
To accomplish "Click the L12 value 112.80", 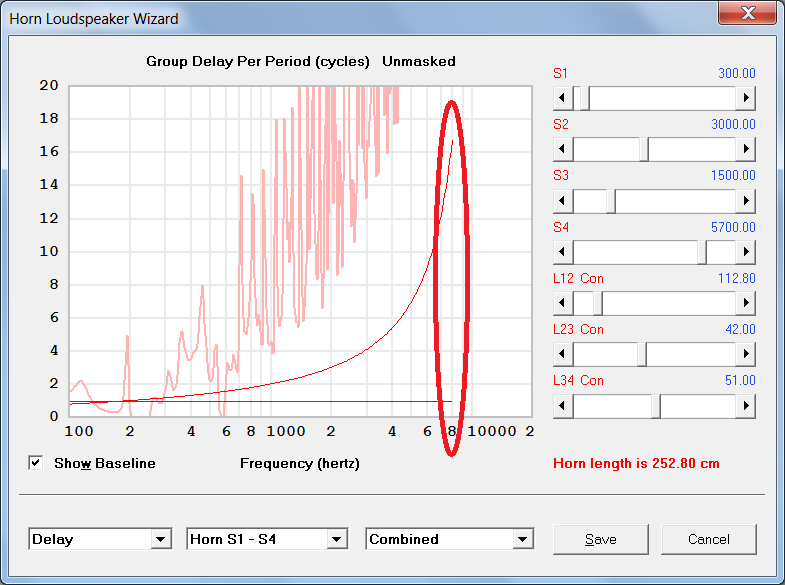I will tap(736, 278).
